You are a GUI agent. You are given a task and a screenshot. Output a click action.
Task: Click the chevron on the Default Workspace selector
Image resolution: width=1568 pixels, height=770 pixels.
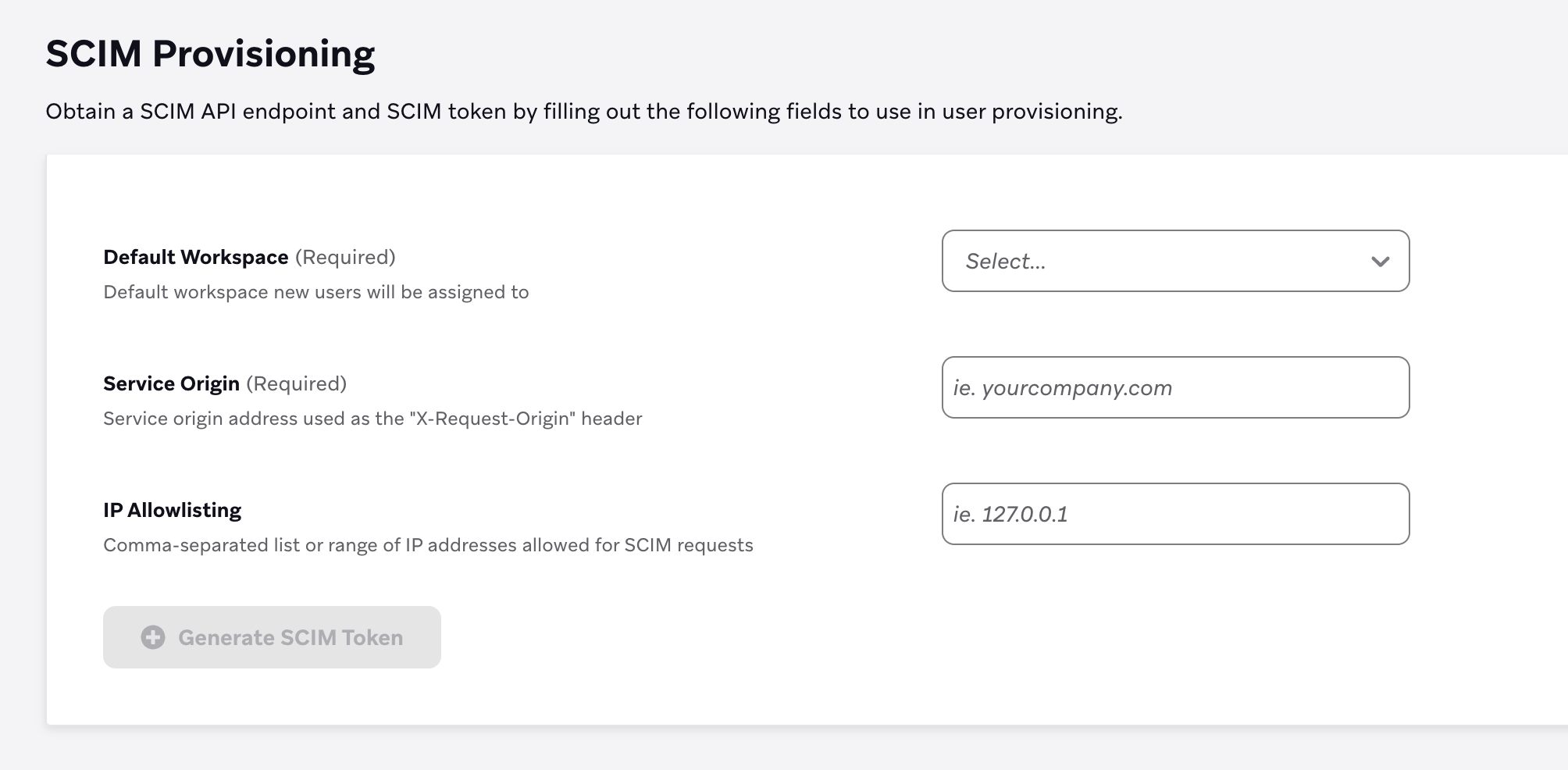pyautogui.click(x=1379, y=261)
